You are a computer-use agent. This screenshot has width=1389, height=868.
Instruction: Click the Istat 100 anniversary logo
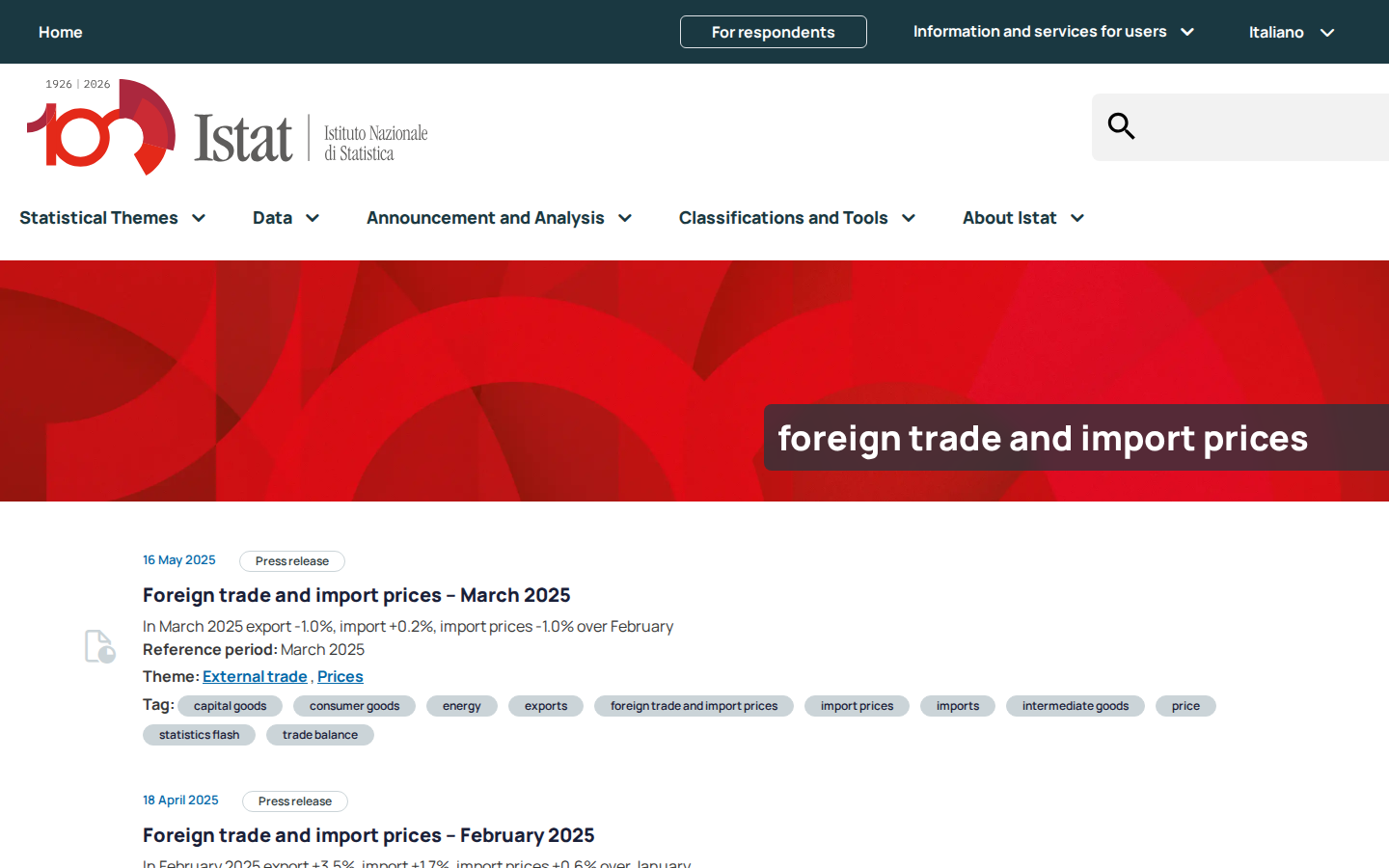(x=227, y=127)
